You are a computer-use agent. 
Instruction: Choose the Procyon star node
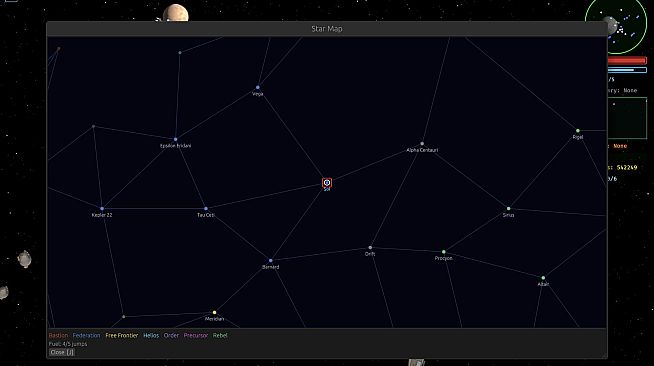click(444, 252)
